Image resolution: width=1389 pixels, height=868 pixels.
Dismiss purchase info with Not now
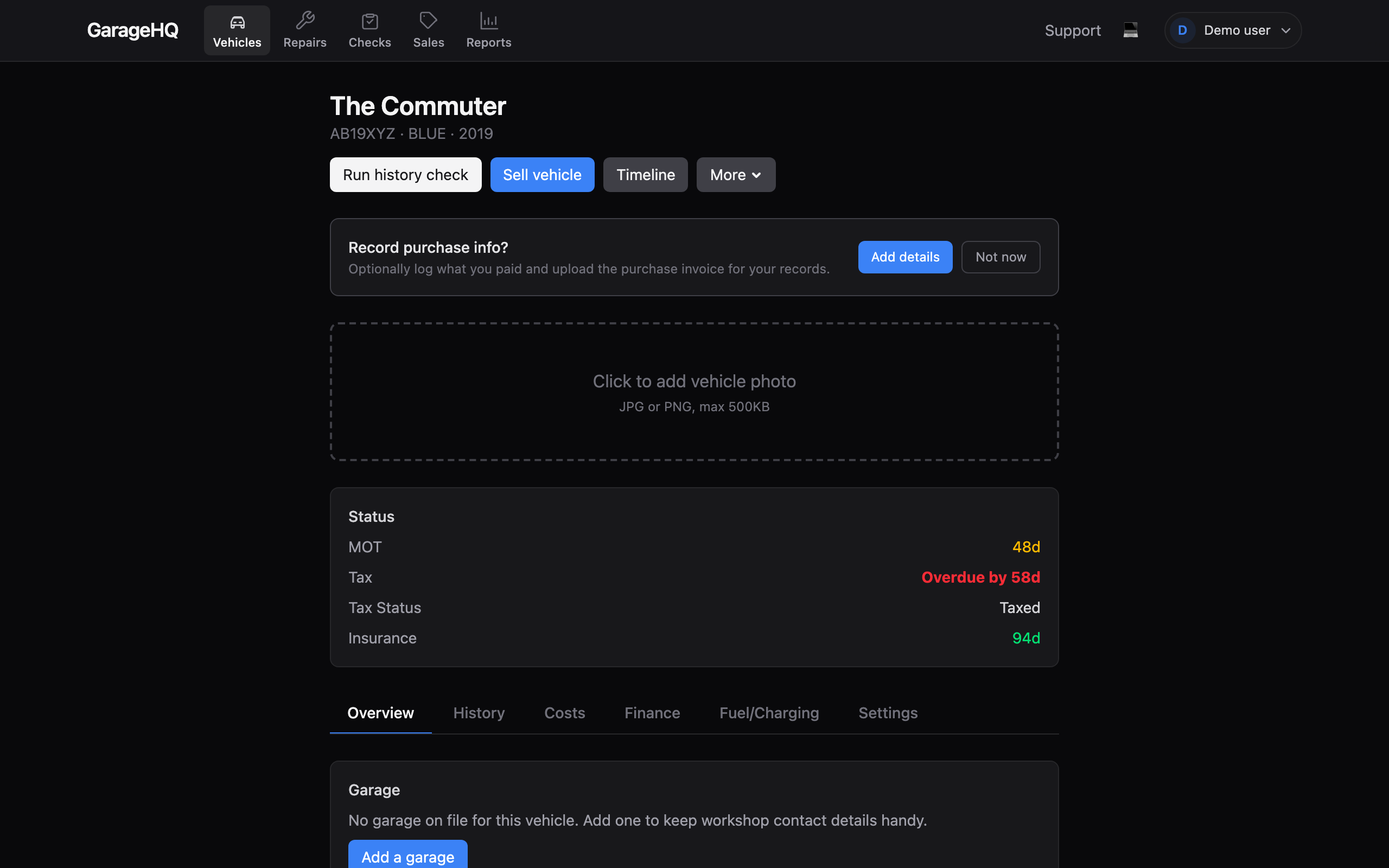[x=1001, y=257]
